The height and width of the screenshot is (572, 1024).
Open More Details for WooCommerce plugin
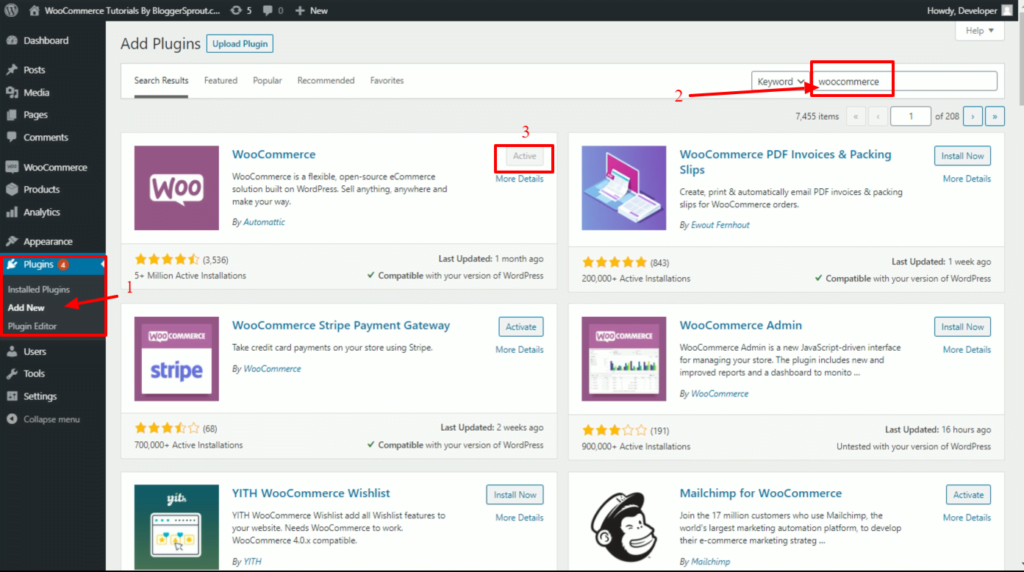(519, 179)
